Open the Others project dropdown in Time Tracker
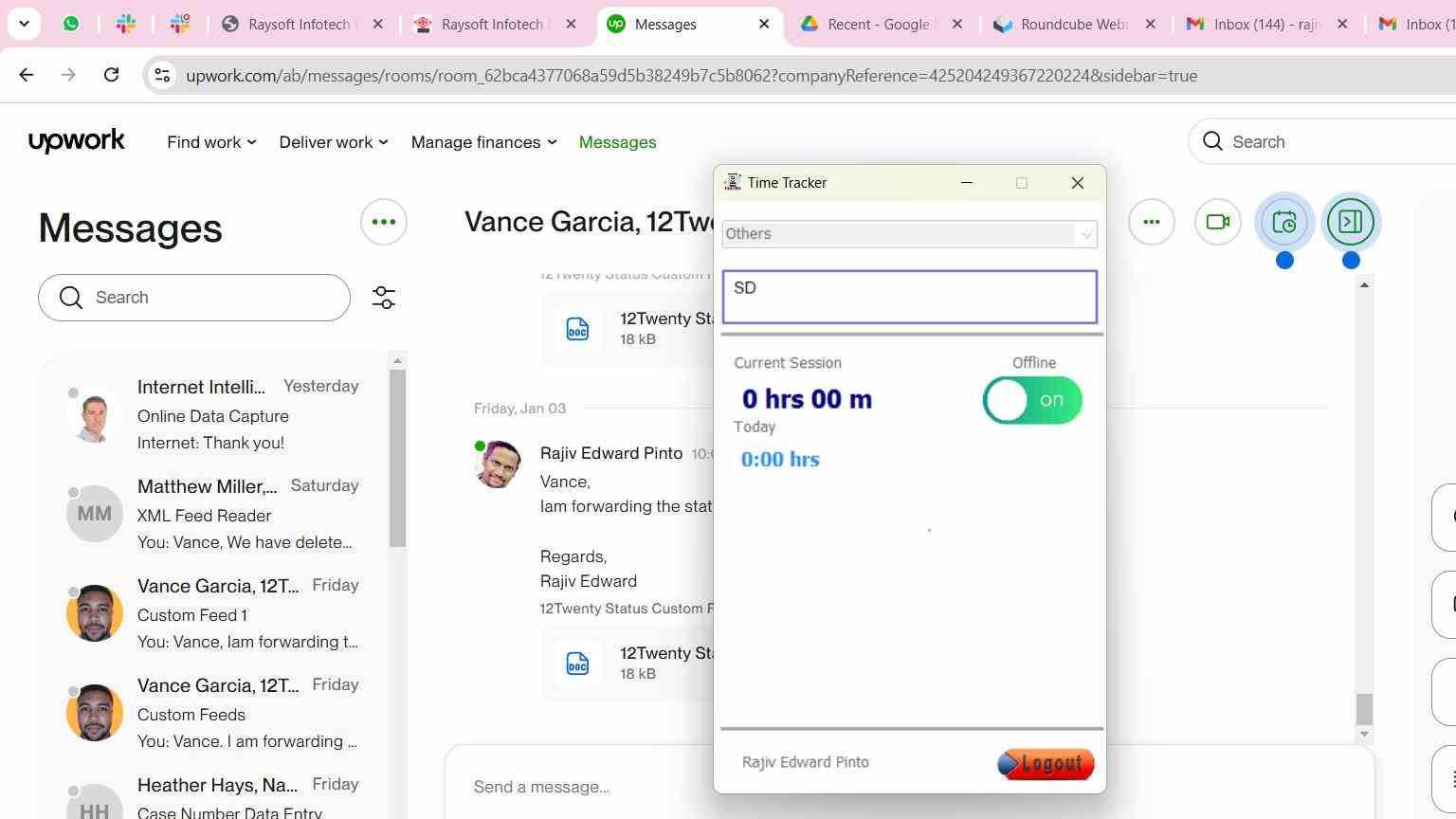1456x819 pixels. [x=909, y=234]
